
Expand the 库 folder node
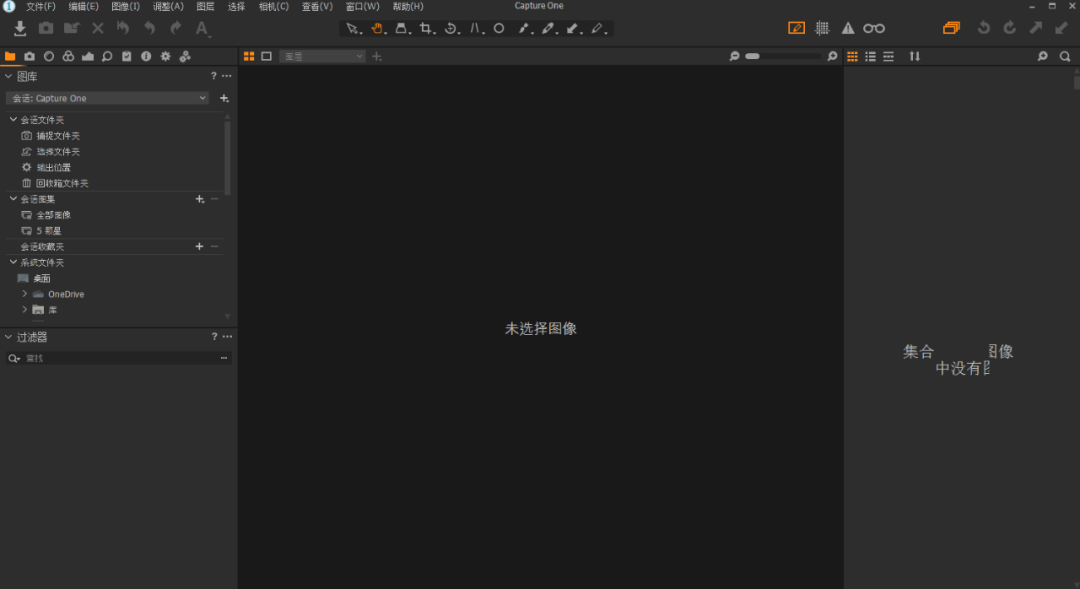pyautogui.click(x=25, y=310)
